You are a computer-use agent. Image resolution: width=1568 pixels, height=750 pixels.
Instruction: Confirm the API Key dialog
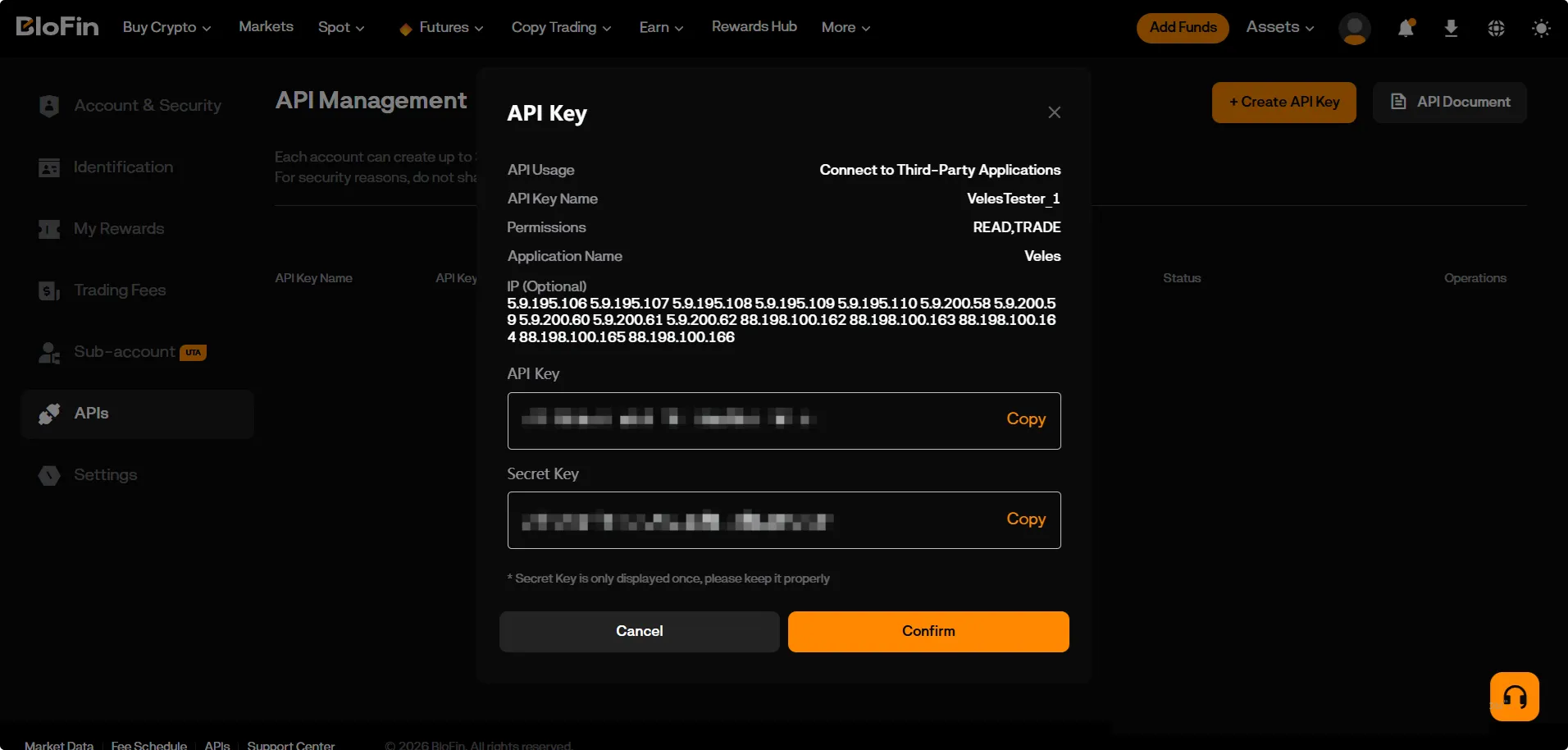click(x=928, y=632)
